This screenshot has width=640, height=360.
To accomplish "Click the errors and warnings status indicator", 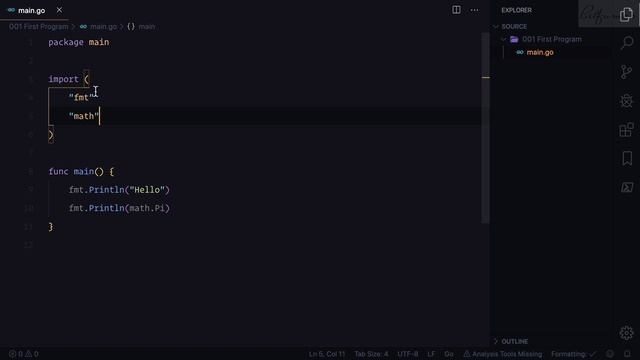I will (x=24, y=354).
